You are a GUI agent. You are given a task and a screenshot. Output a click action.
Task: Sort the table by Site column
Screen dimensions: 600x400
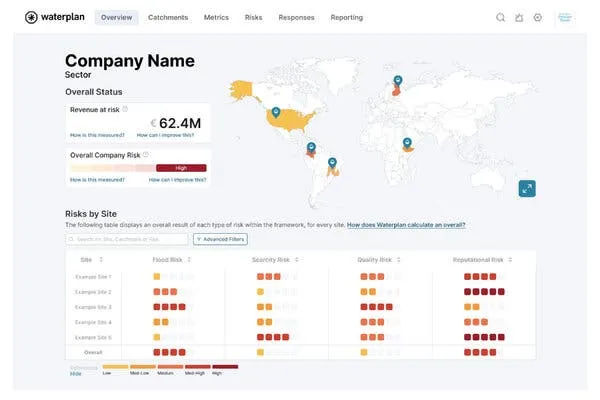click(101, 260)
